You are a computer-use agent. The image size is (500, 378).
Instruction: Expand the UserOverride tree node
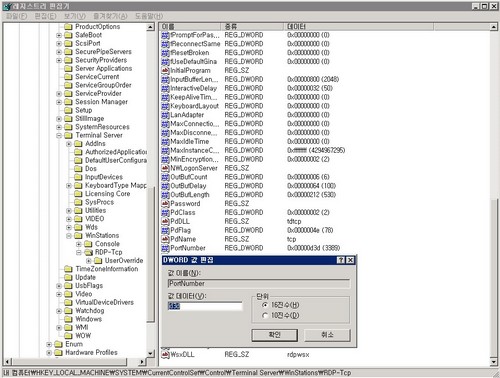(x=89, y=261)
